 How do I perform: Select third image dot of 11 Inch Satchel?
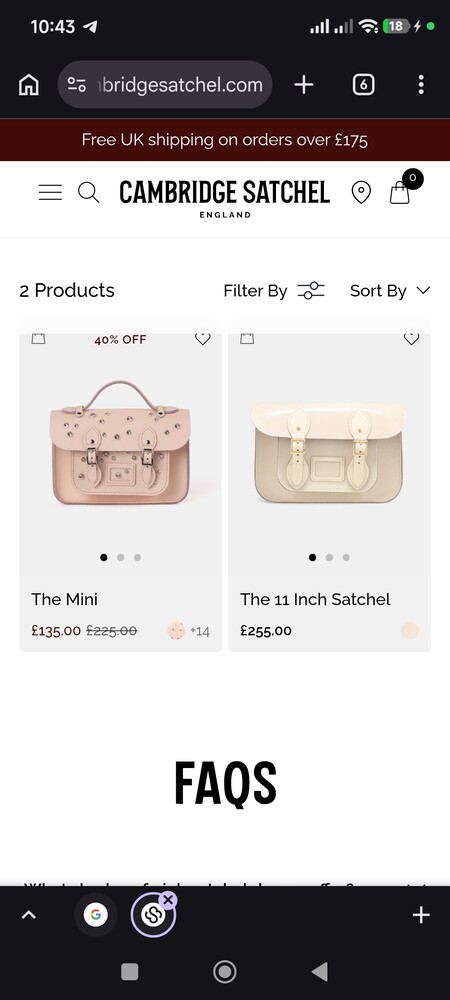(346, 557)
